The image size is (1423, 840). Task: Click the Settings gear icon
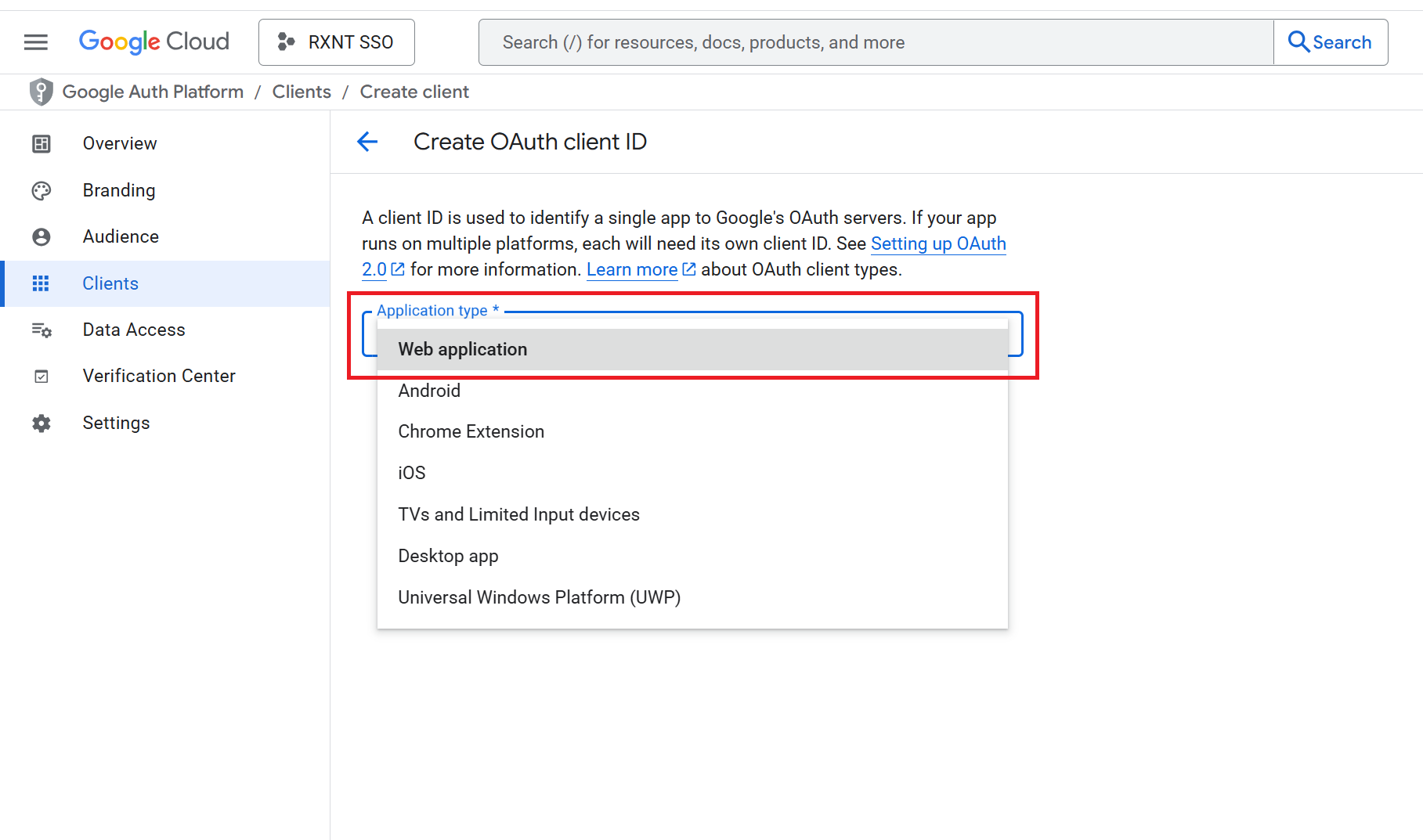42,424
